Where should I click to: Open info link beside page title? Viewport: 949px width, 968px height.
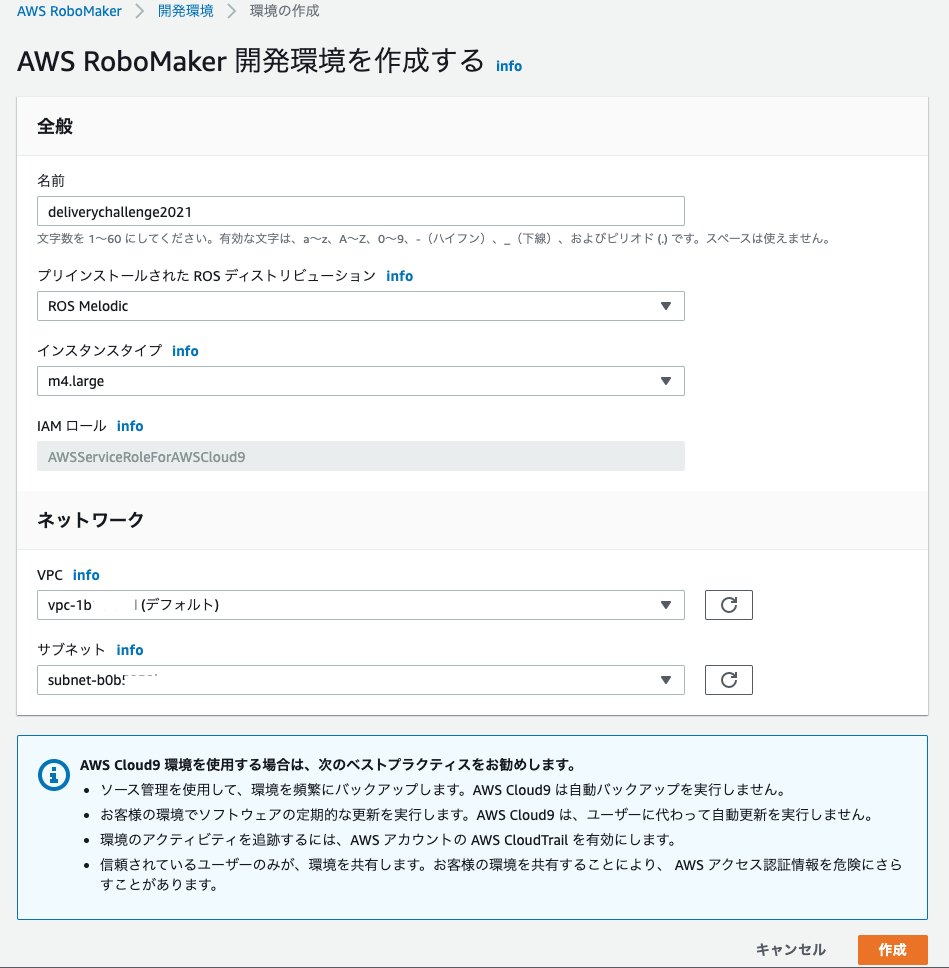509,66
